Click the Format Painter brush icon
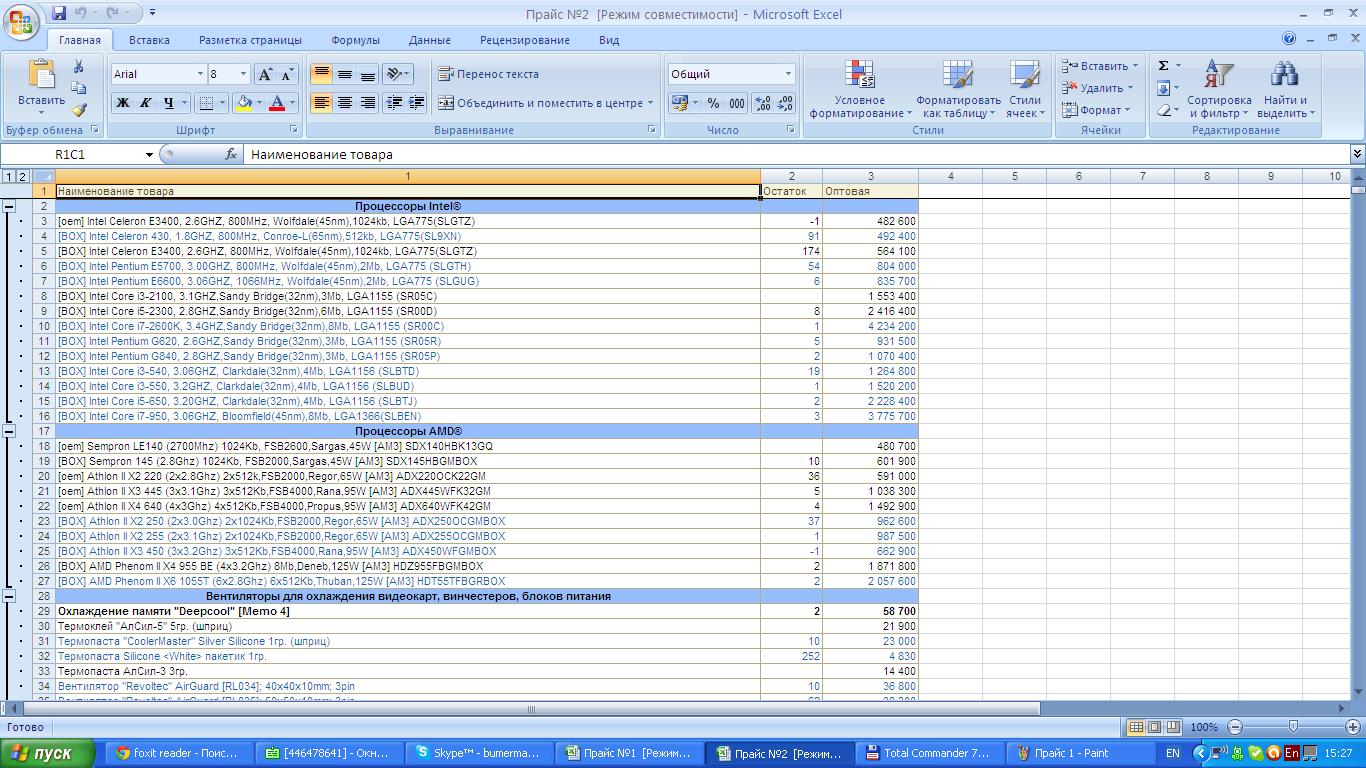The width and height of the screenshot is (1366, 768). point(79,109)
